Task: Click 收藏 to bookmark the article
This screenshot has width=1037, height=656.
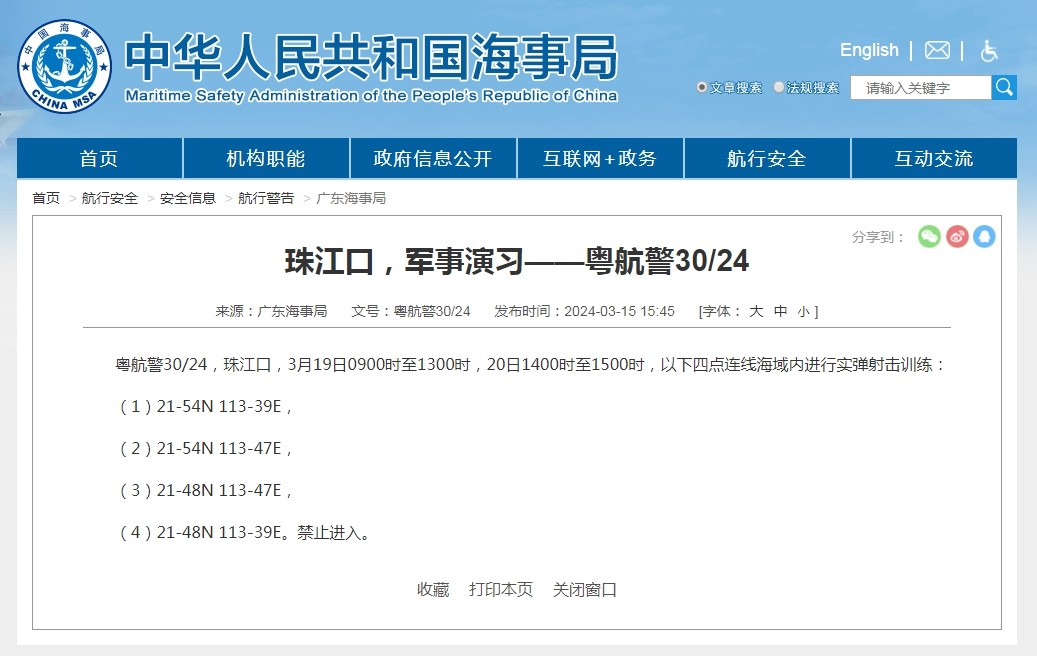Action: [433, 589]
